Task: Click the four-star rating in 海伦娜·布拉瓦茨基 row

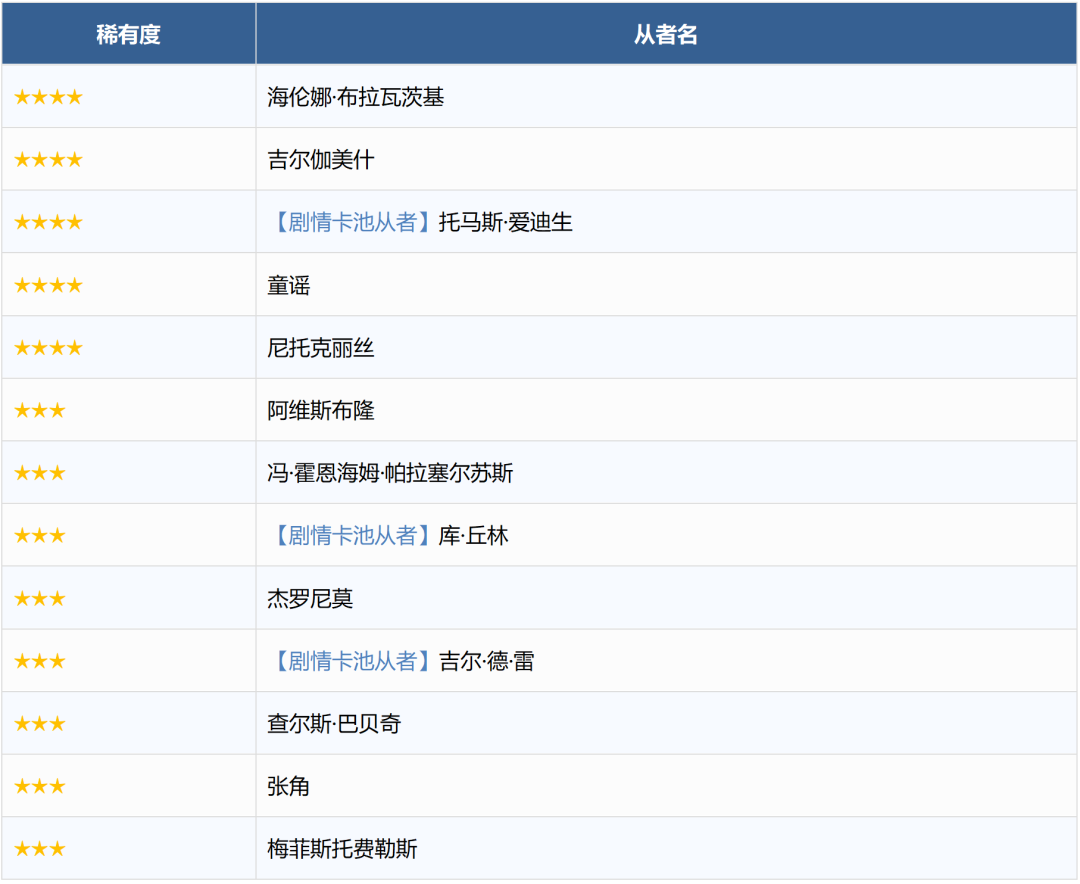Action: (48, 97)
